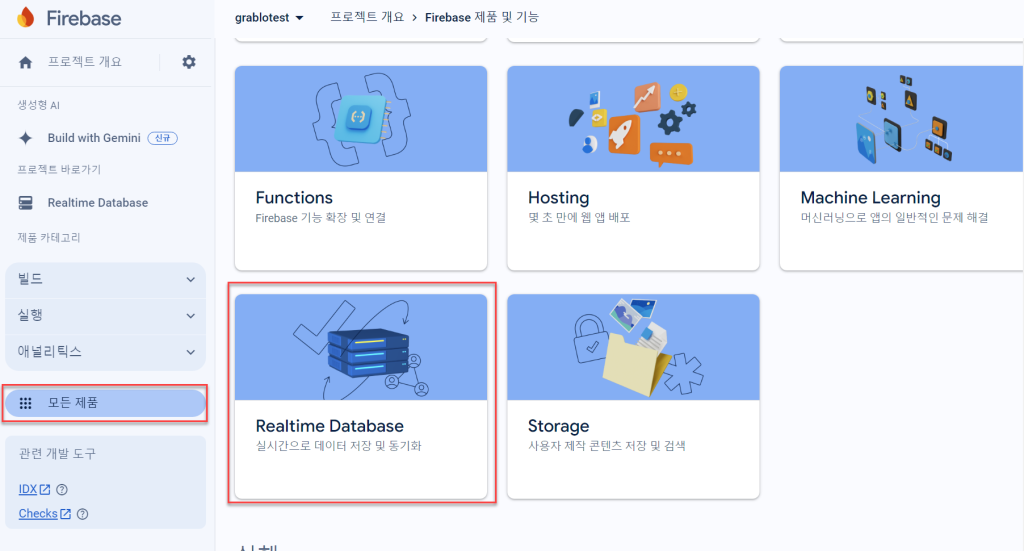Click the IDX external link icon
This screenshot has height=551, width=1024.
point(45,489)
